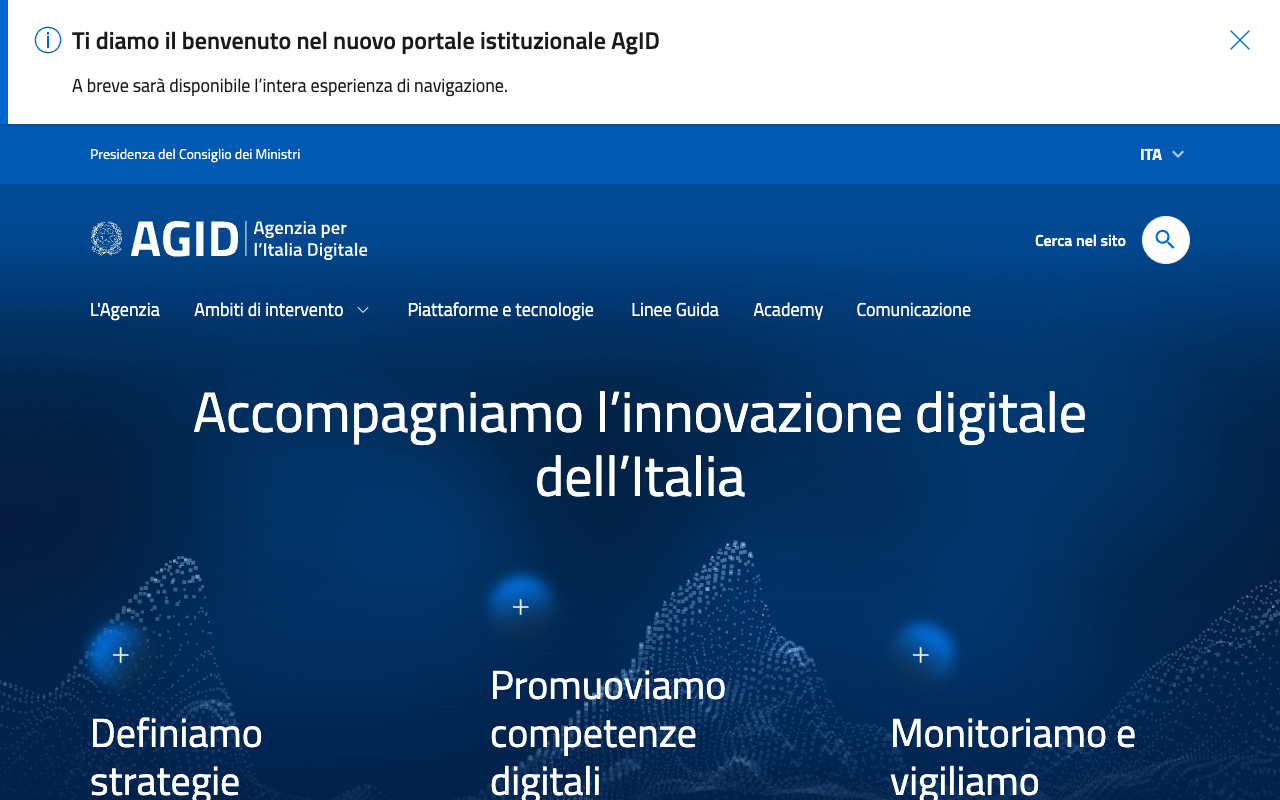Click the plus icon above Definiamo strategie

click(x=121, y=655)
